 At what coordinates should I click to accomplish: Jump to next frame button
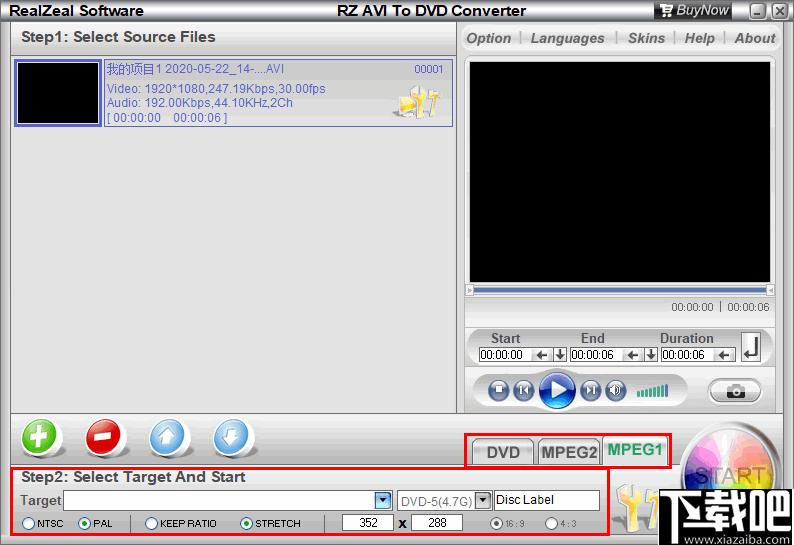pos(590,391)
